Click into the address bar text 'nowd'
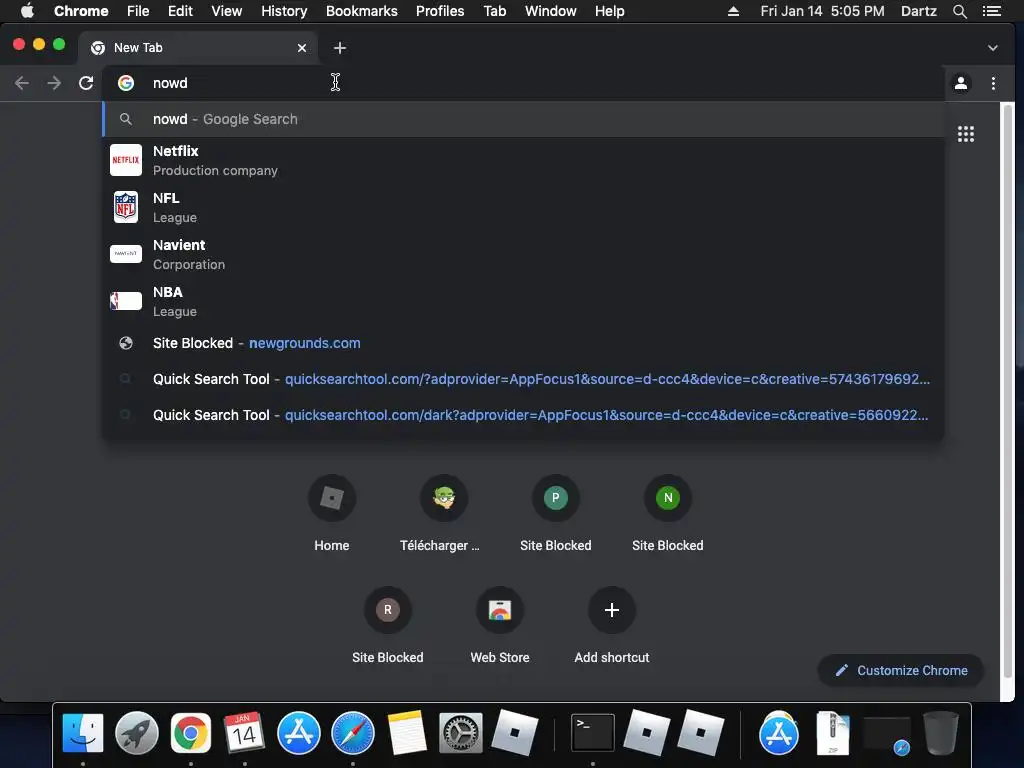 pos(170,83)
